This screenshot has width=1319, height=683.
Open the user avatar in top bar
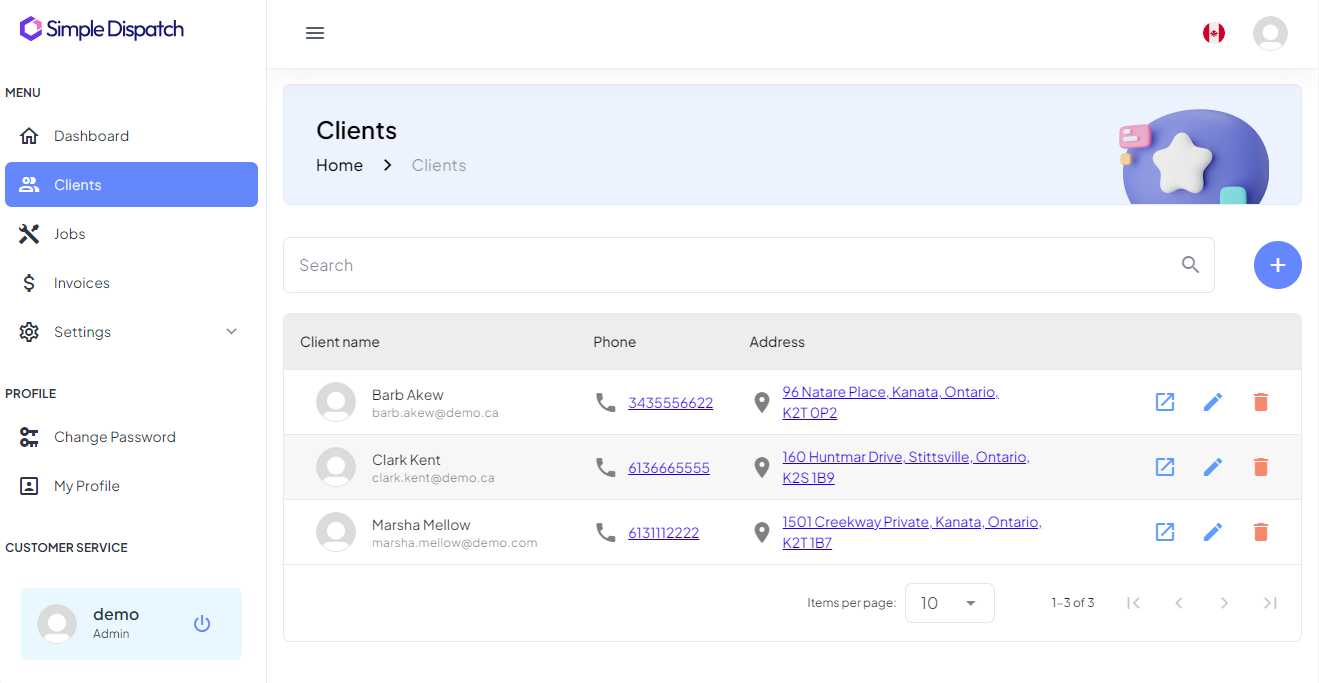pyautogui.click(x=1270, y=33)
